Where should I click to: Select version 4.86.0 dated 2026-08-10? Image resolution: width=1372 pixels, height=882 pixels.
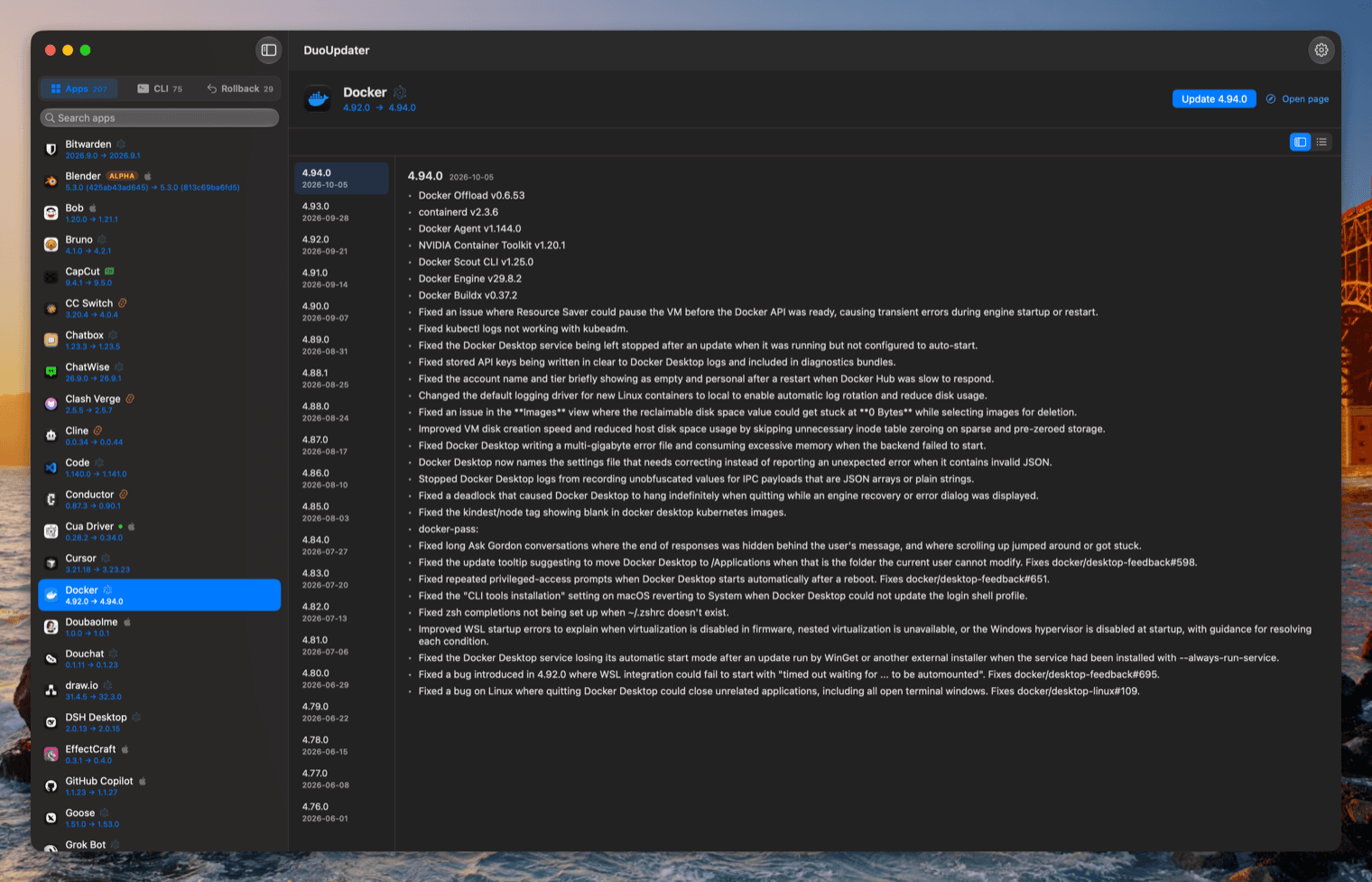(x=341, y=478)
